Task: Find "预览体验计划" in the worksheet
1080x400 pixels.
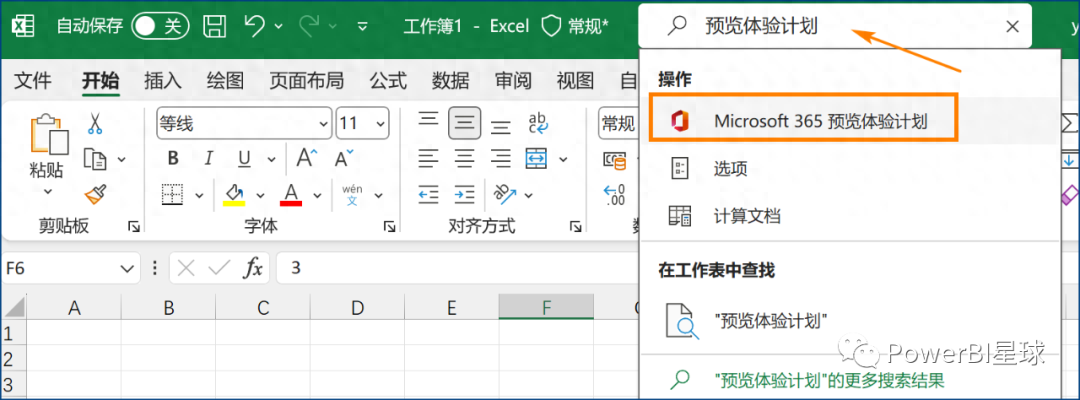Action: (849, 320)
